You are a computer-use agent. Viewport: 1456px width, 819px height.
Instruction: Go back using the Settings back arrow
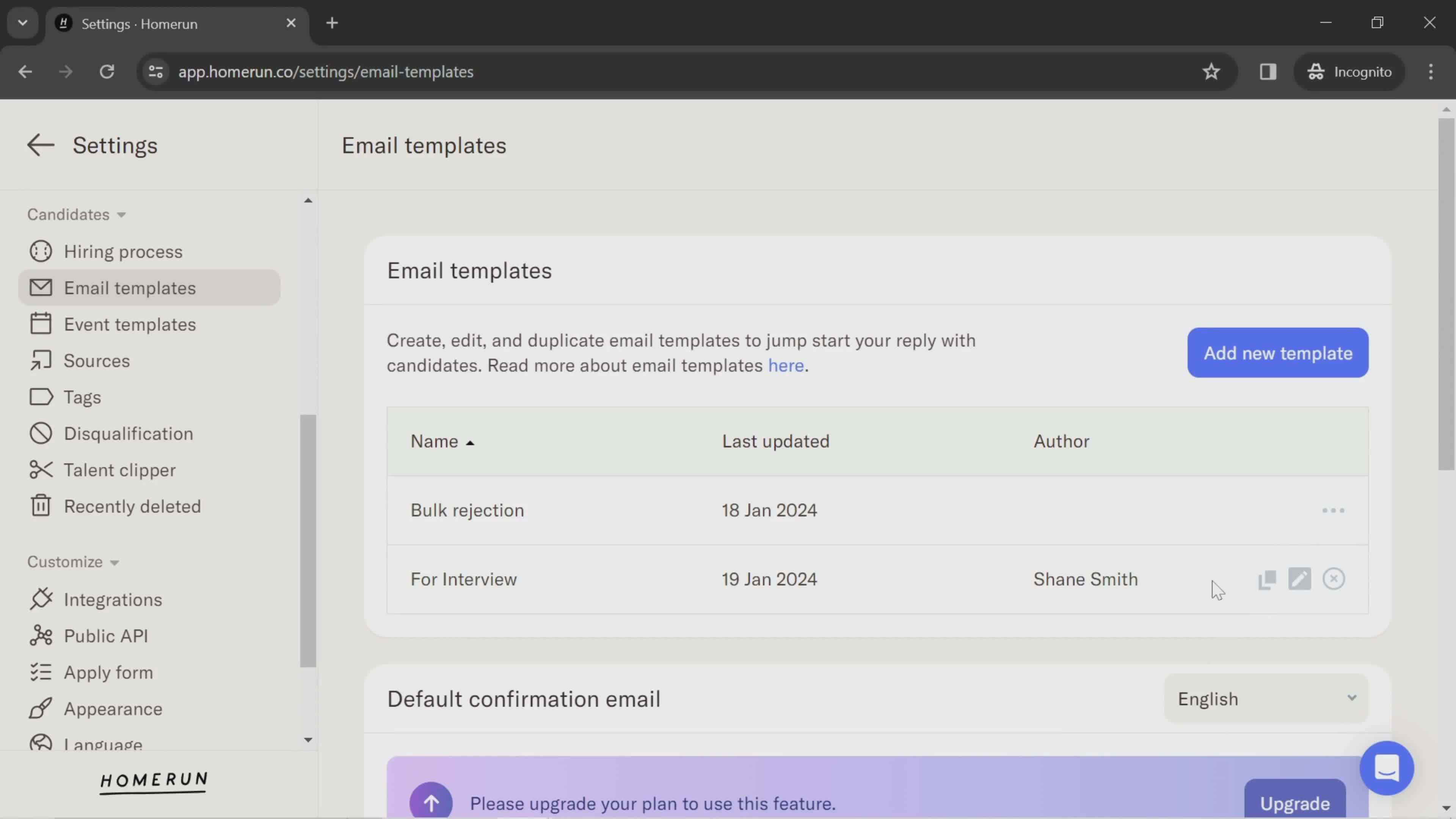tap(41, 145)
